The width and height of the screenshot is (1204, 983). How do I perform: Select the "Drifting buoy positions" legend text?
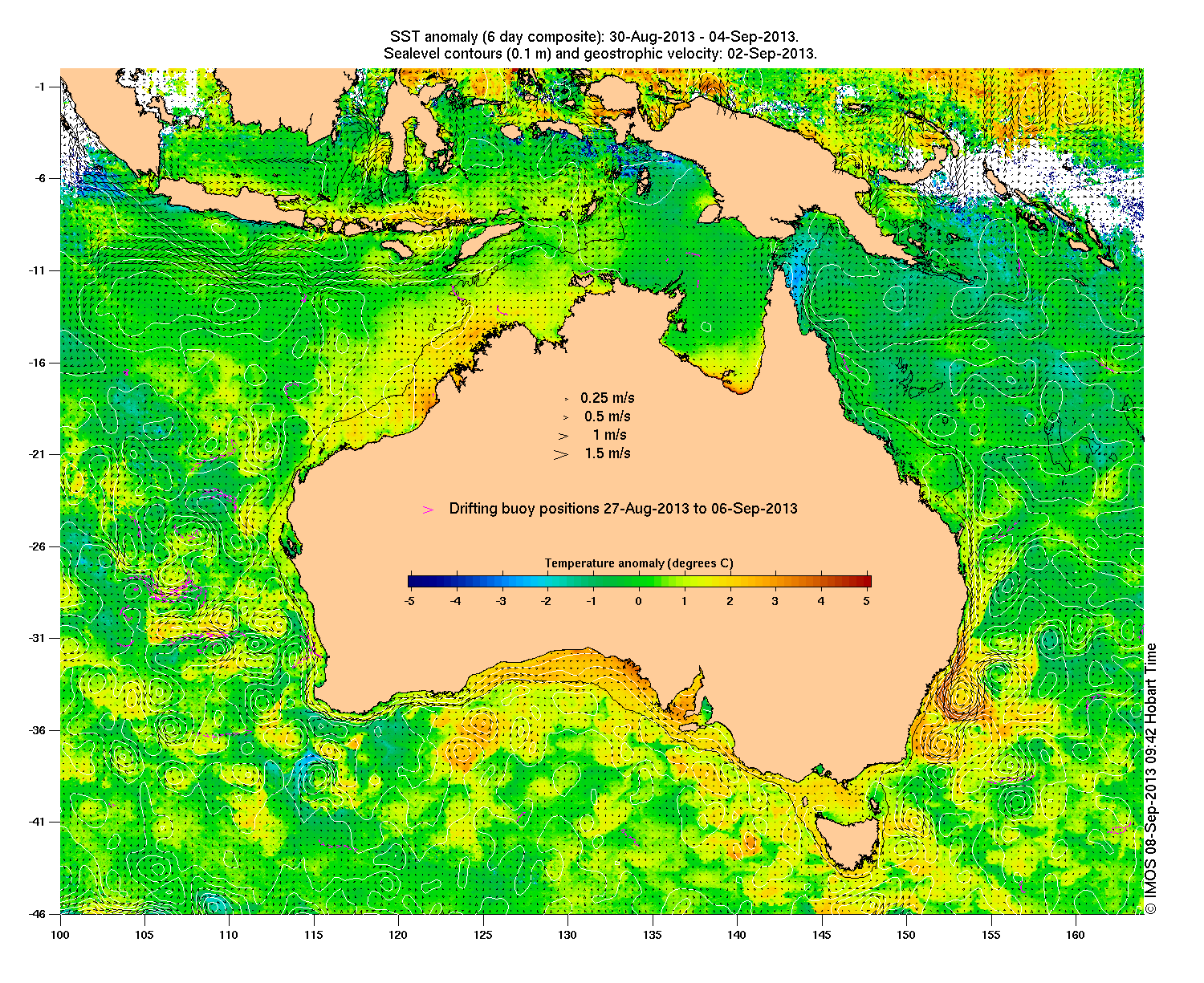[x=624, y=509]
